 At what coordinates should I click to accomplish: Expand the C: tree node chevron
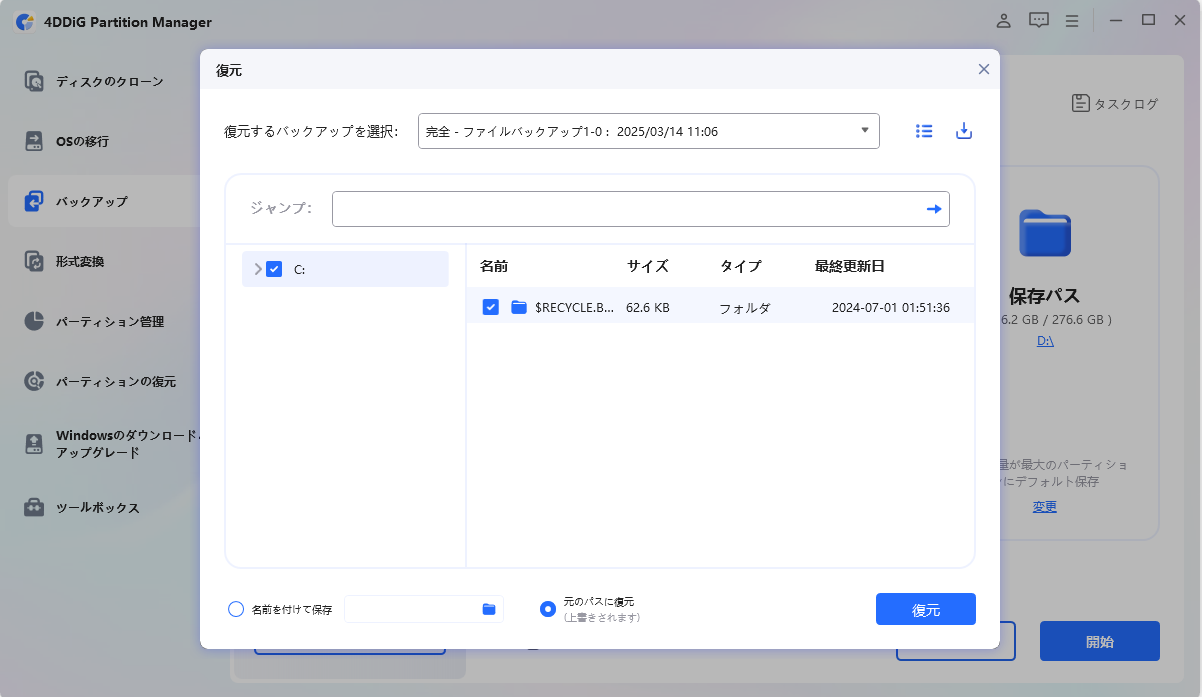click(258, 269)
